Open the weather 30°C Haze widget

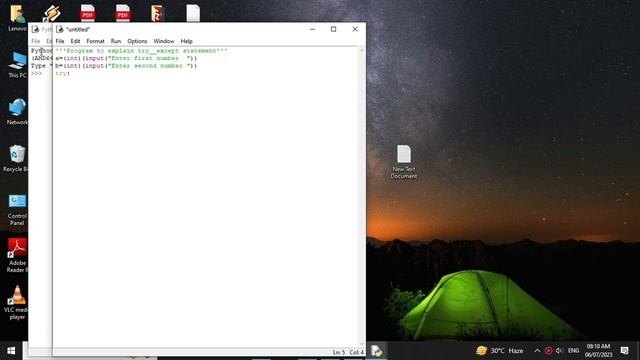500,351
